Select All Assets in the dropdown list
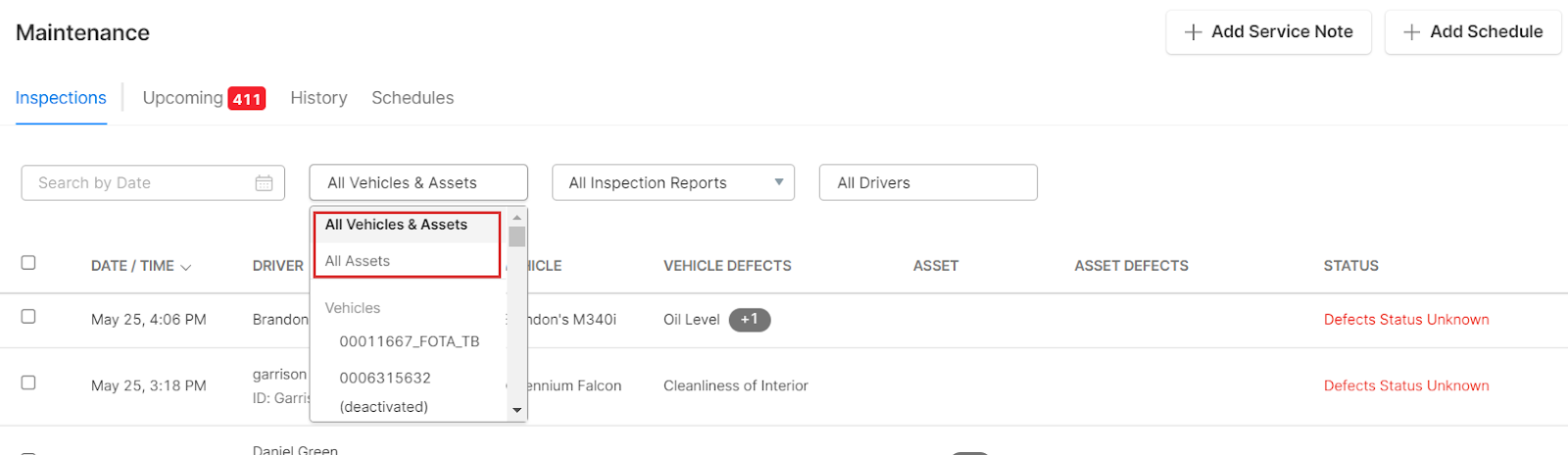The height and width of the screenshot is (455, 1568). coord(358,261)
